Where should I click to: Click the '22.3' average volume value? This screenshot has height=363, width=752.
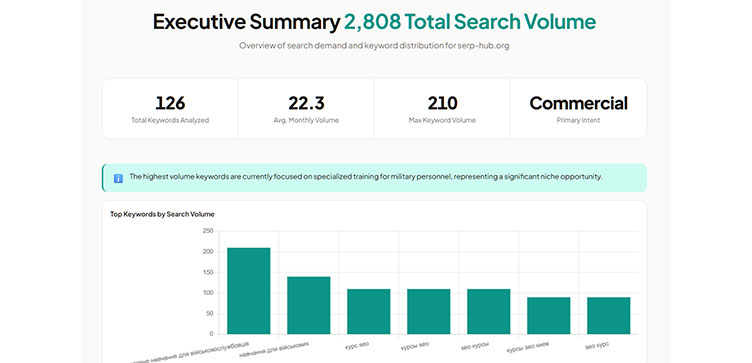tap(306, 103)
